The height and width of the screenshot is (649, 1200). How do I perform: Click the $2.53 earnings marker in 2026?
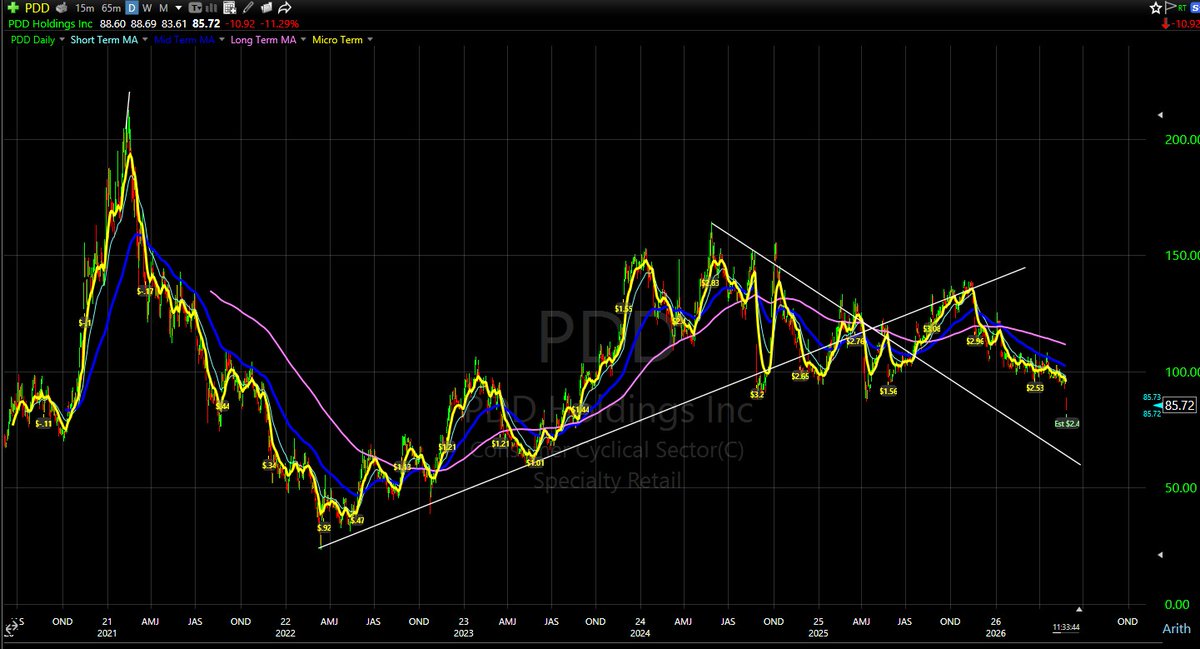pos(1035,388)
